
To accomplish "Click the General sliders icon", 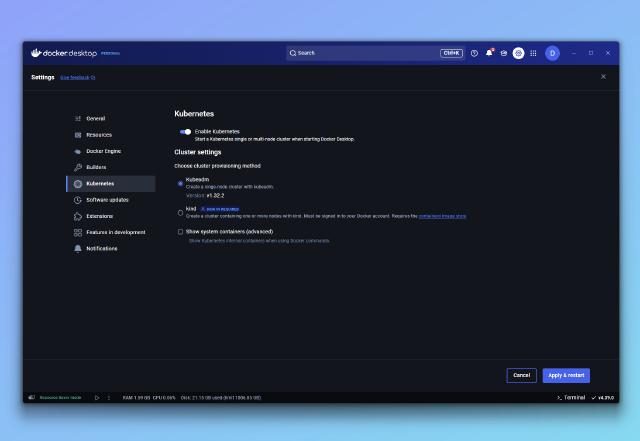I will (78, 118).
